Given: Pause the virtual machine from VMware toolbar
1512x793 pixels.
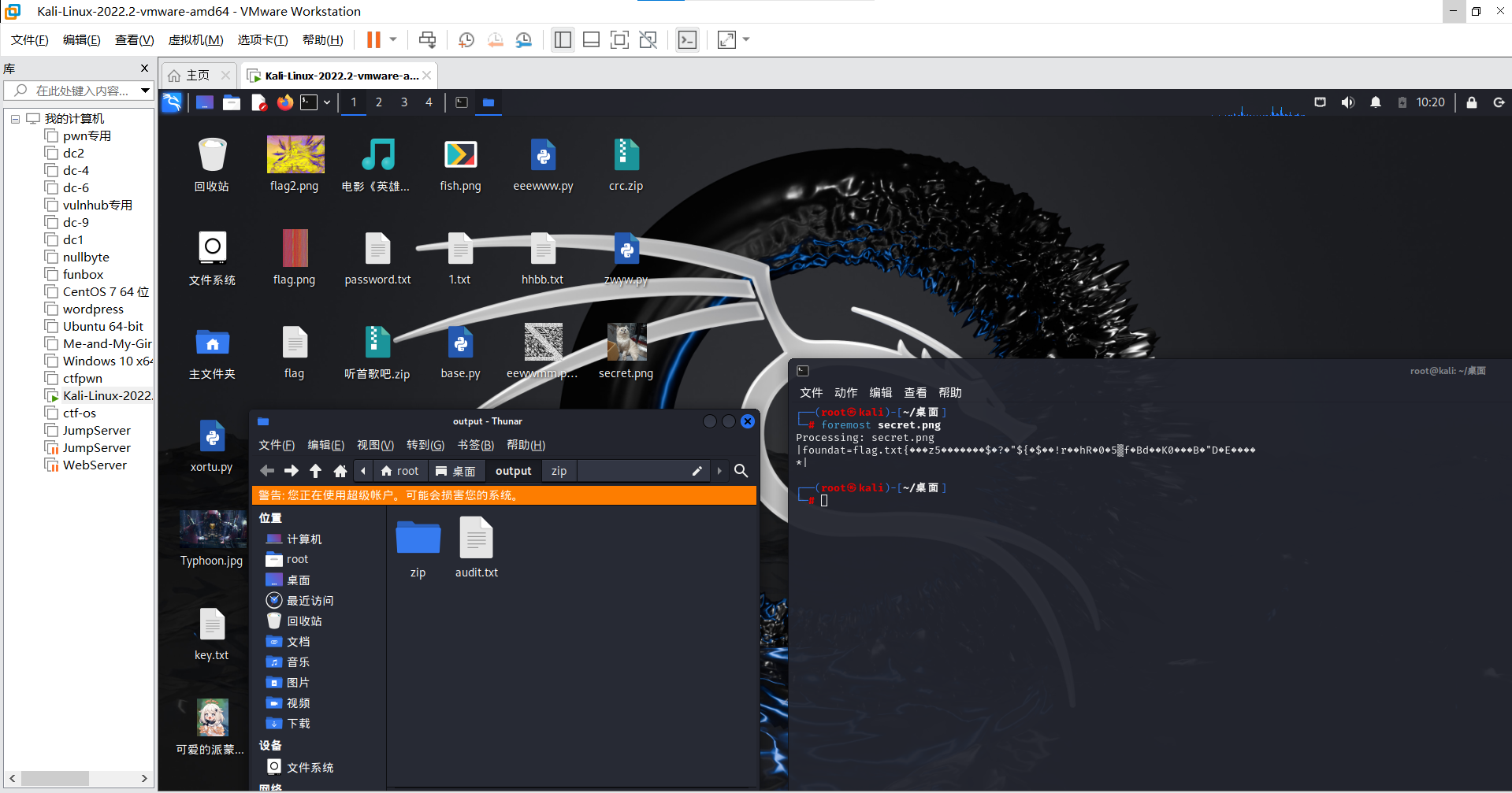Looking at the screenshot, I should (373, 40).
